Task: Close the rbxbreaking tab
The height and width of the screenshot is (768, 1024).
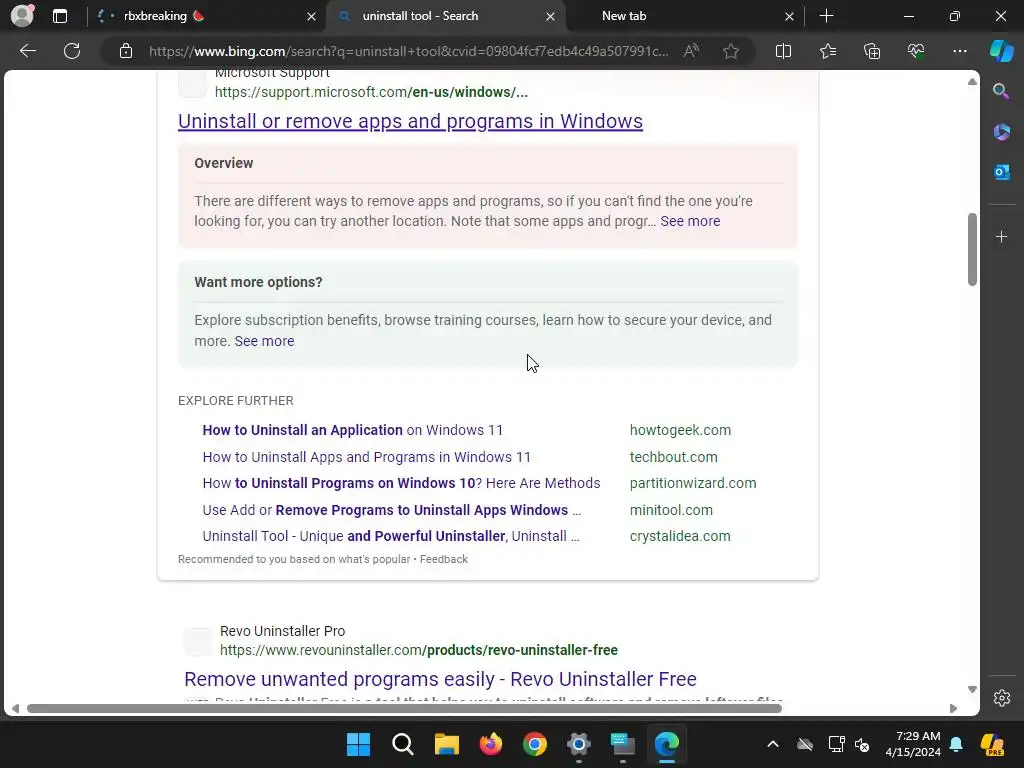Action: 312,16
